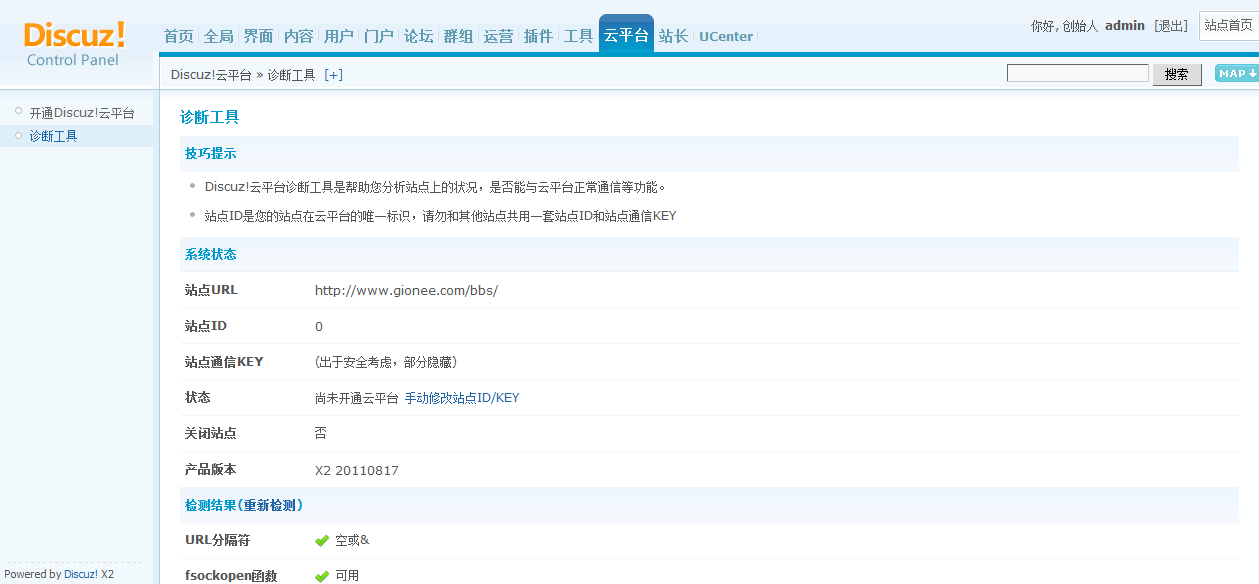Click the 退出 logout link

pyautogui.click(x=1171, y=26)
